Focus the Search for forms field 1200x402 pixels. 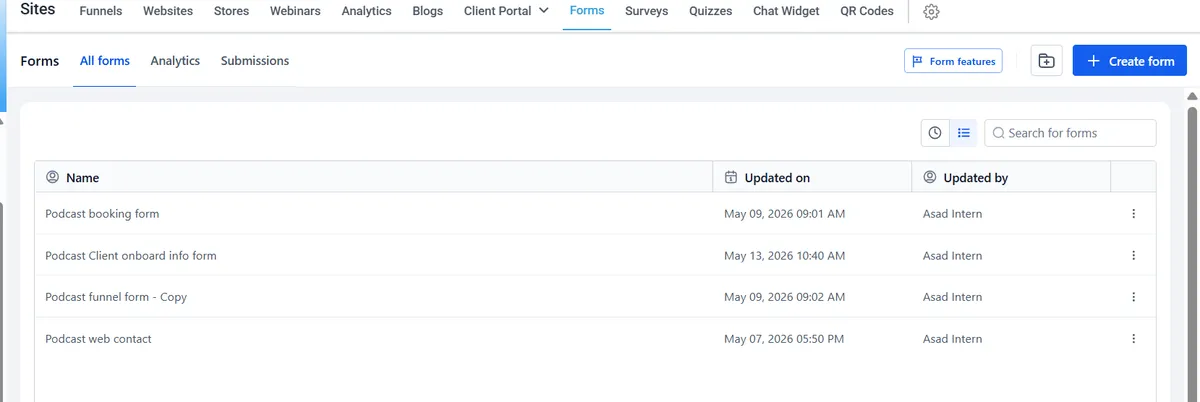click(1070, 133)
